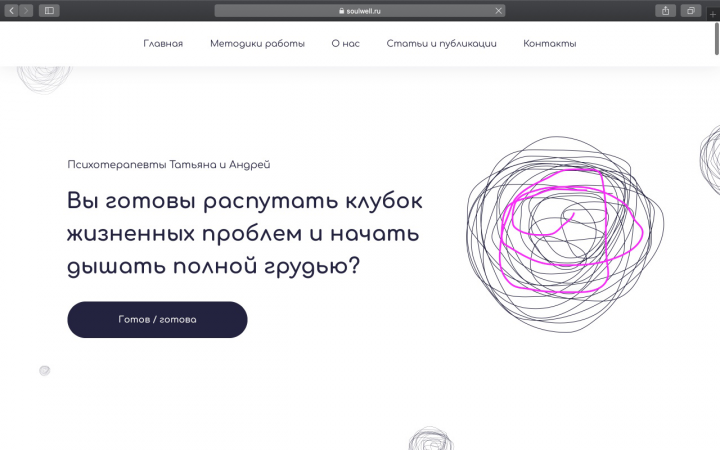Navigate to Контакты

[x=550, y=44]
